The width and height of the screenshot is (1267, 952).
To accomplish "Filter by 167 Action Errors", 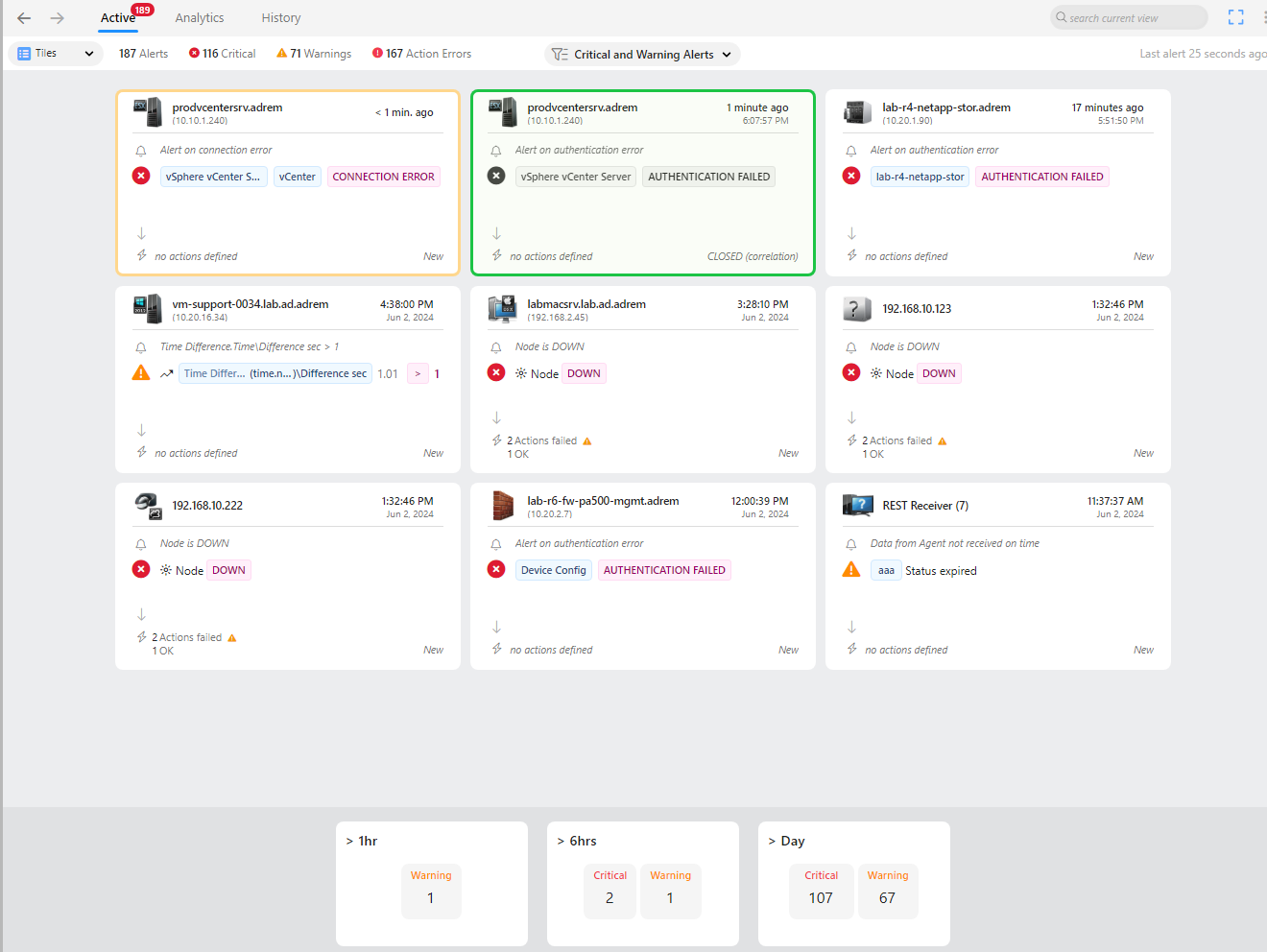I will pyautogui.click(x=421, y=54).
